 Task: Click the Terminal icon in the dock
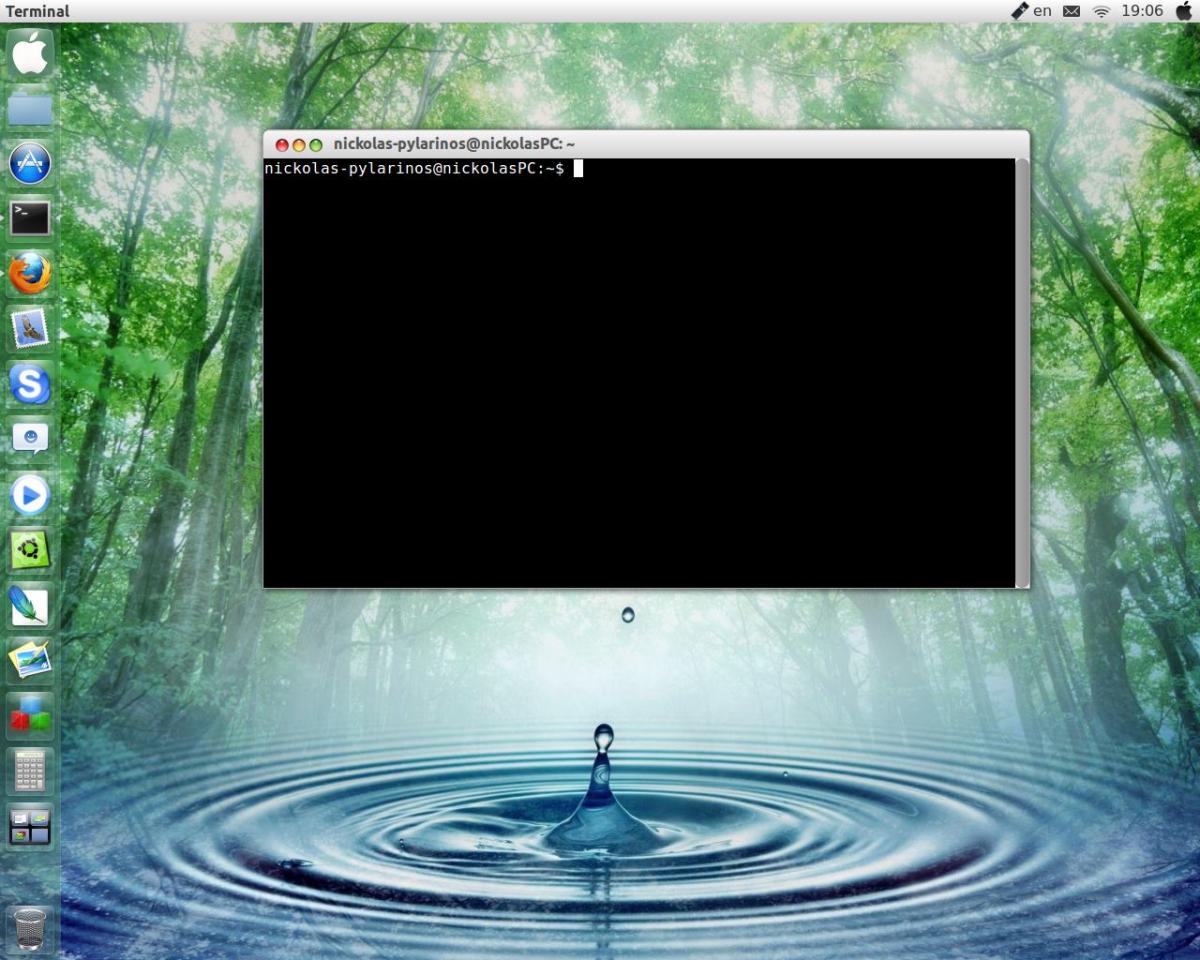point(30,218)
